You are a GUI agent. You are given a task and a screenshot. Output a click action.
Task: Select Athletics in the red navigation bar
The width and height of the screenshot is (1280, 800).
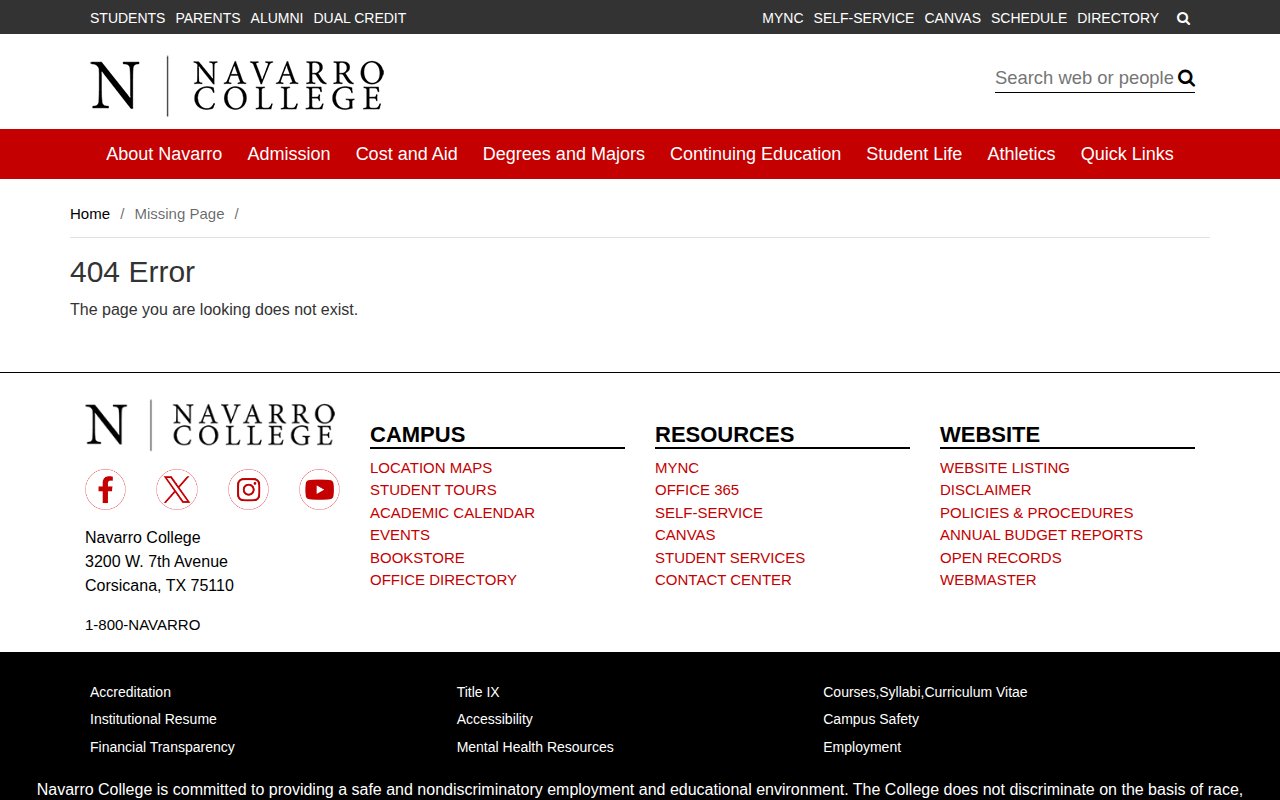point(1020,154)
